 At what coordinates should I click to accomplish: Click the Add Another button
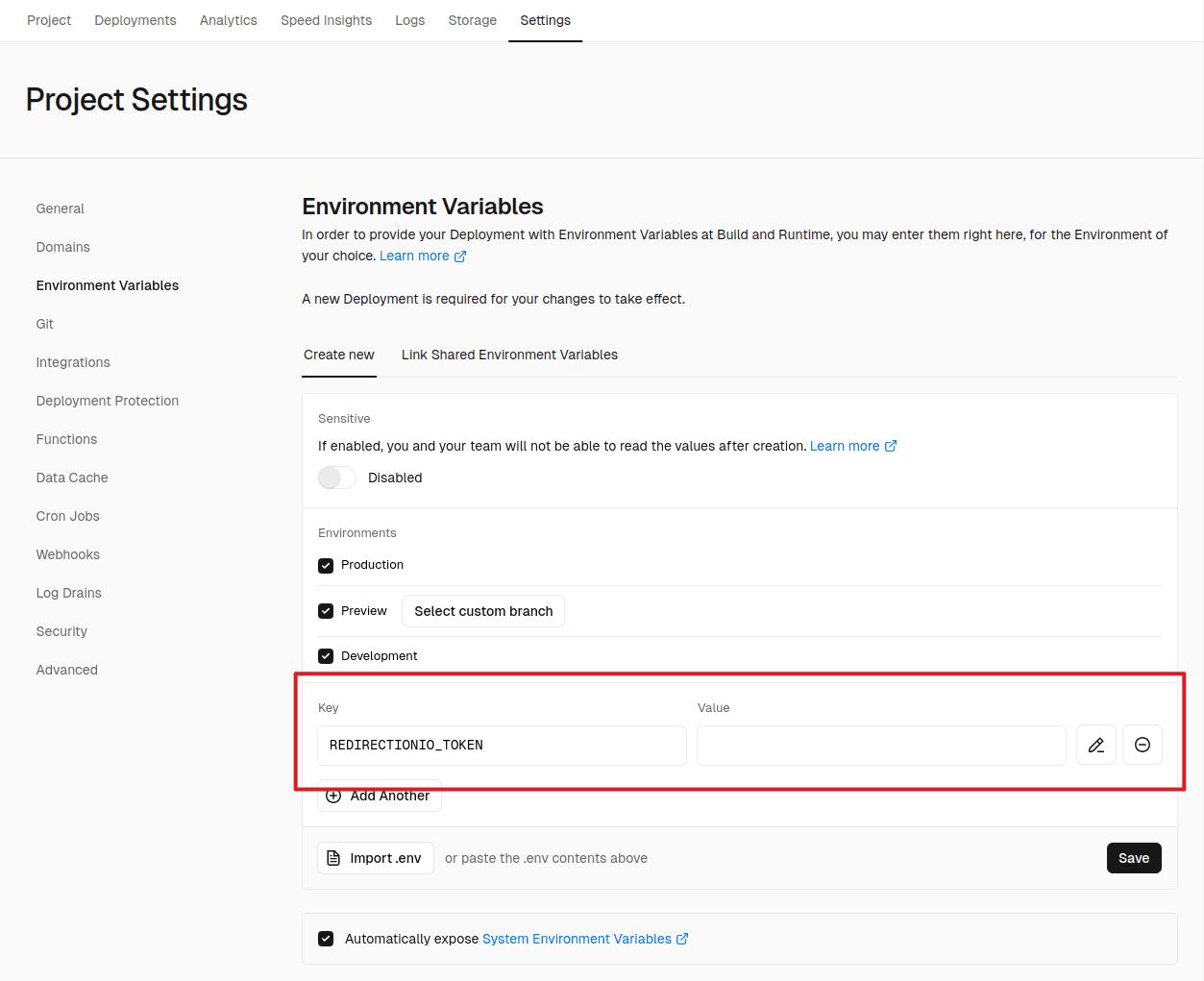pos(380,796)
